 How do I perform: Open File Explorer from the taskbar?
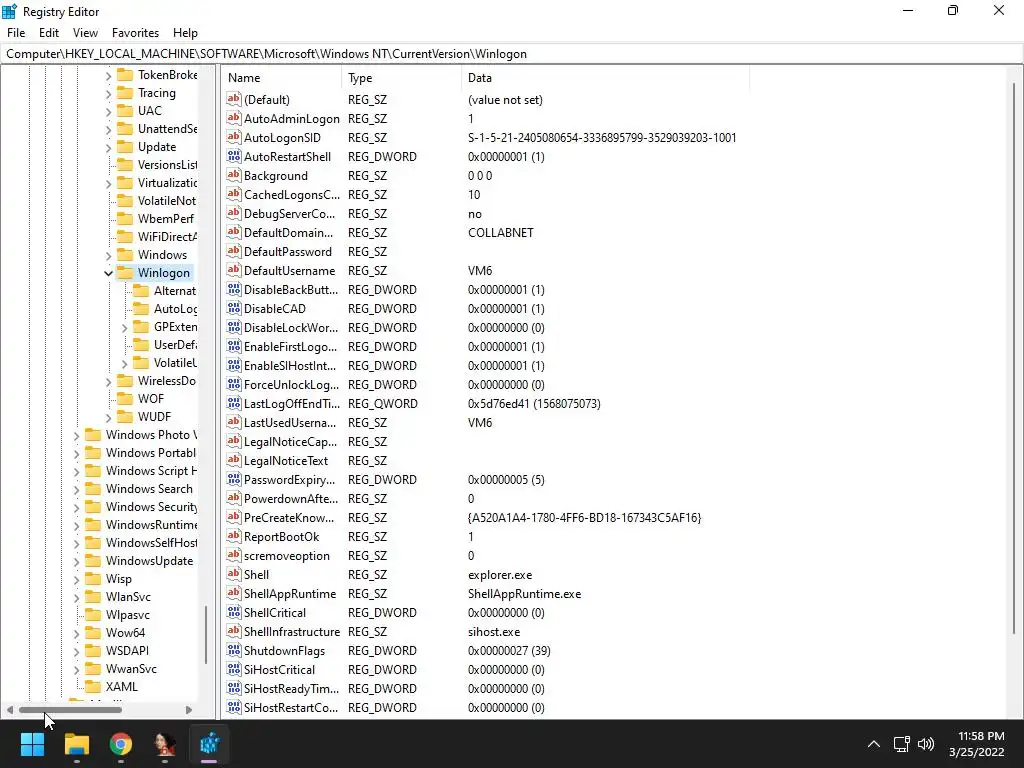pyautogui.click(x=76, y=743)
